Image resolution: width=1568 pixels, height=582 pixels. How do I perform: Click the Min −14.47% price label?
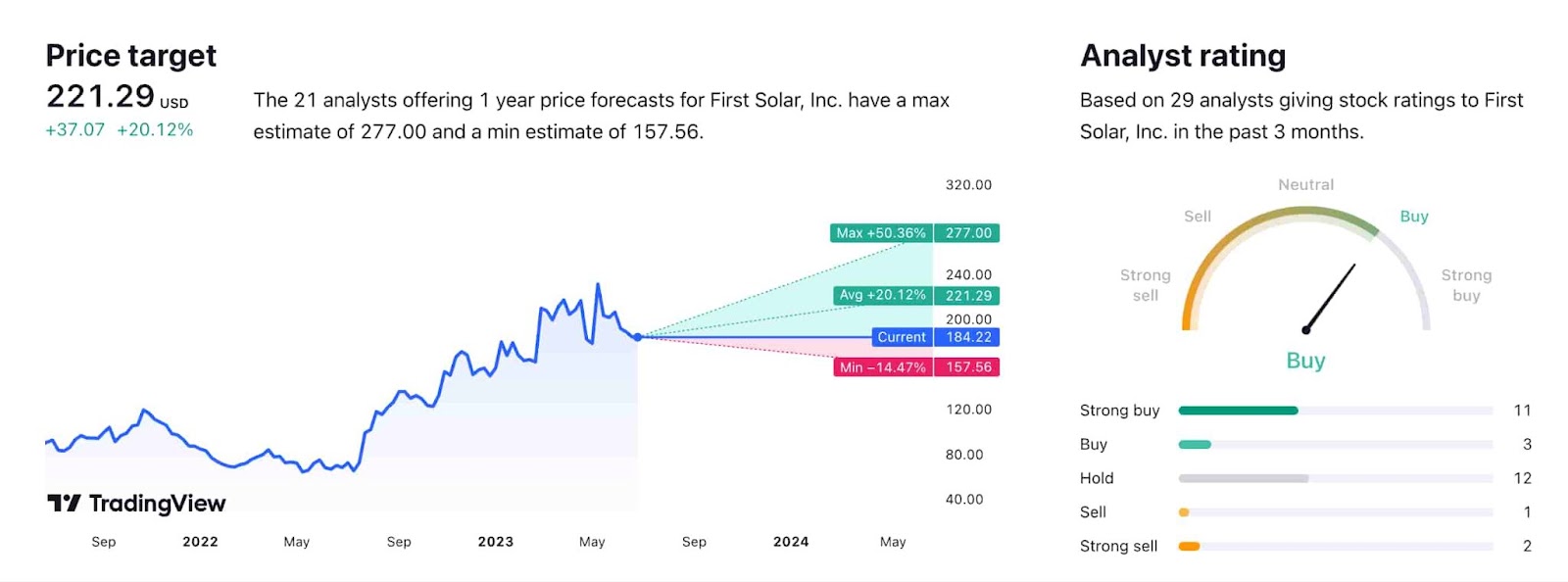pos(882,367)
